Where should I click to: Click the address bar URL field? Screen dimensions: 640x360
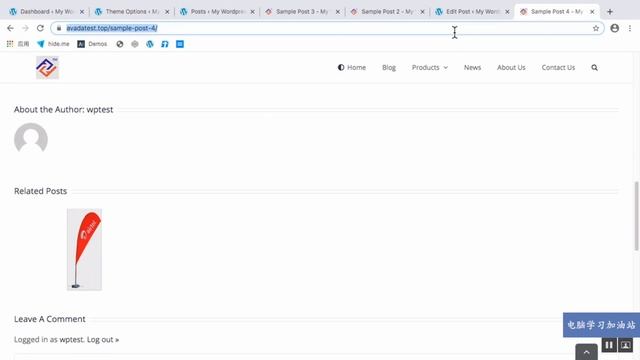[327, 28]
